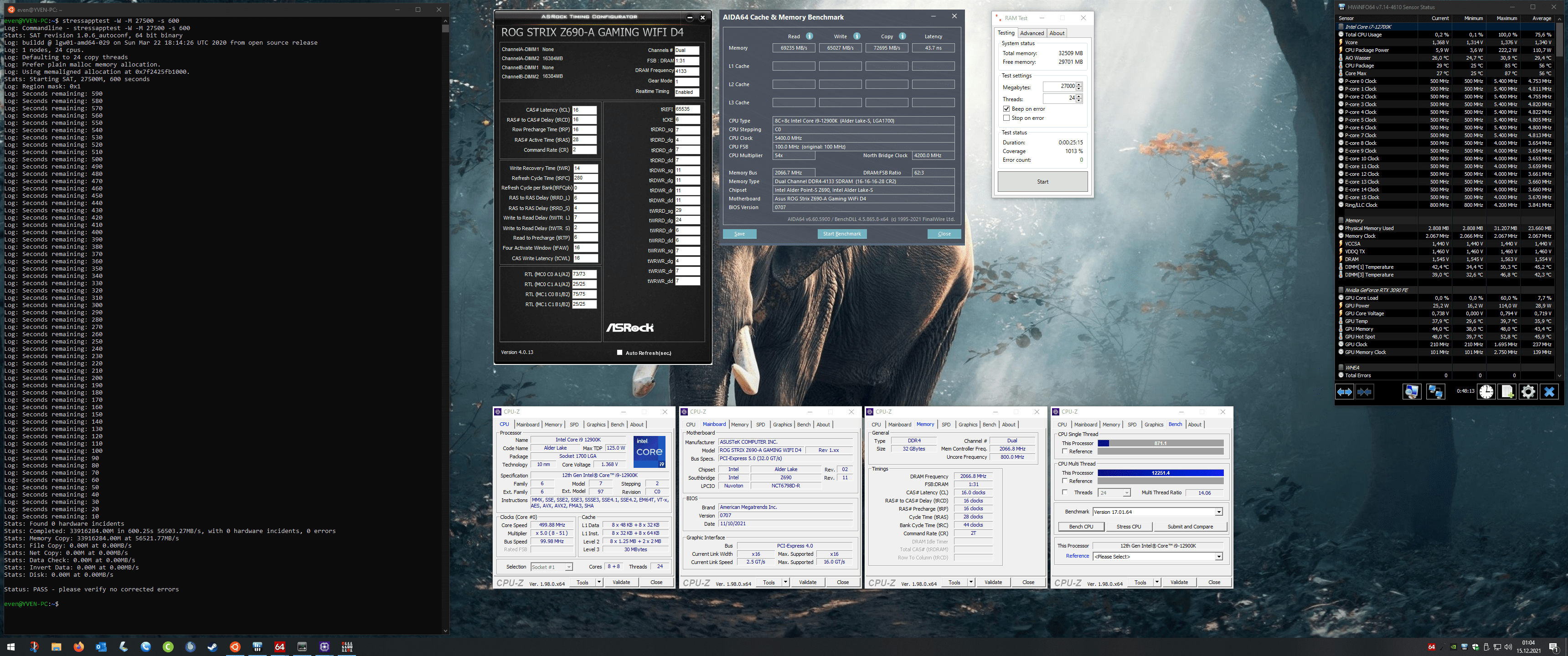Open the About tab in RAM Test

(x=1057, y=33)
